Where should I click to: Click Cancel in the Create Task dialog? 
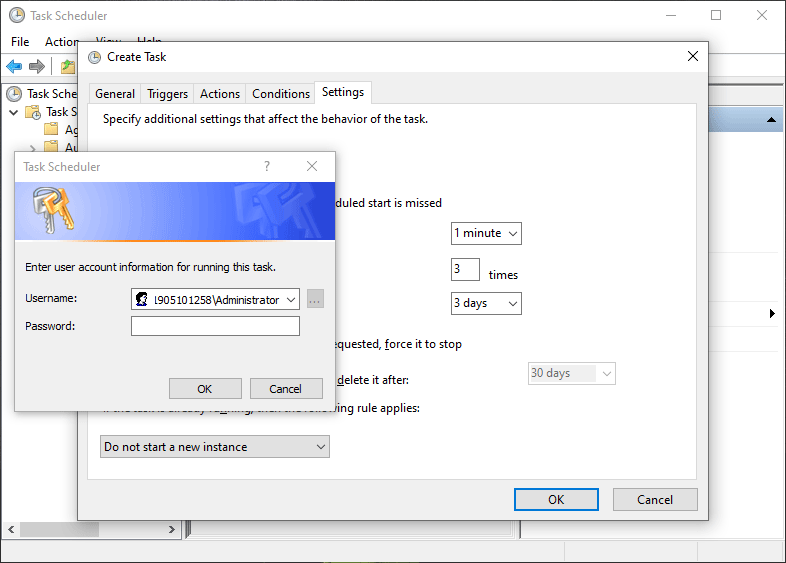(655, 499)
